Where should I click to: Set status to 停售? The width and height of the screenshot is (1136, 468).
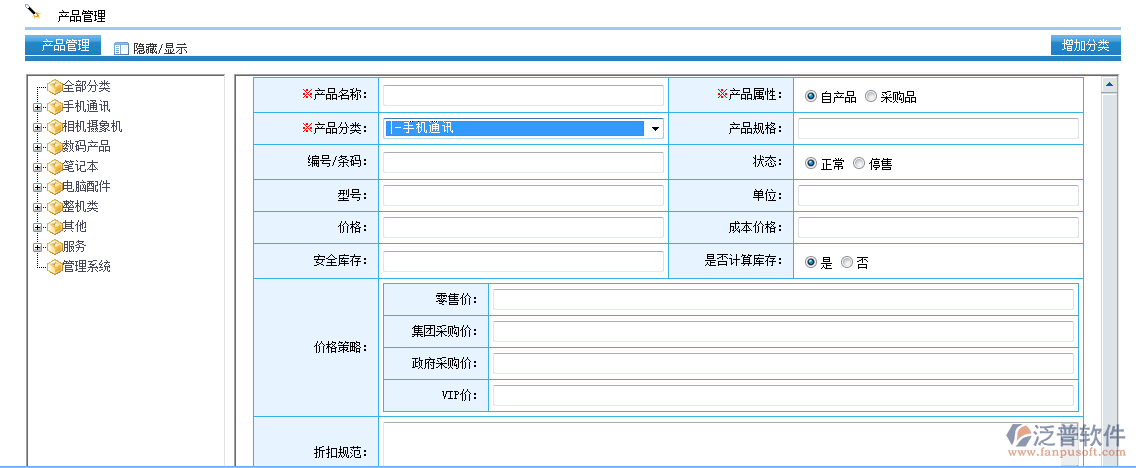pos(859,164)
